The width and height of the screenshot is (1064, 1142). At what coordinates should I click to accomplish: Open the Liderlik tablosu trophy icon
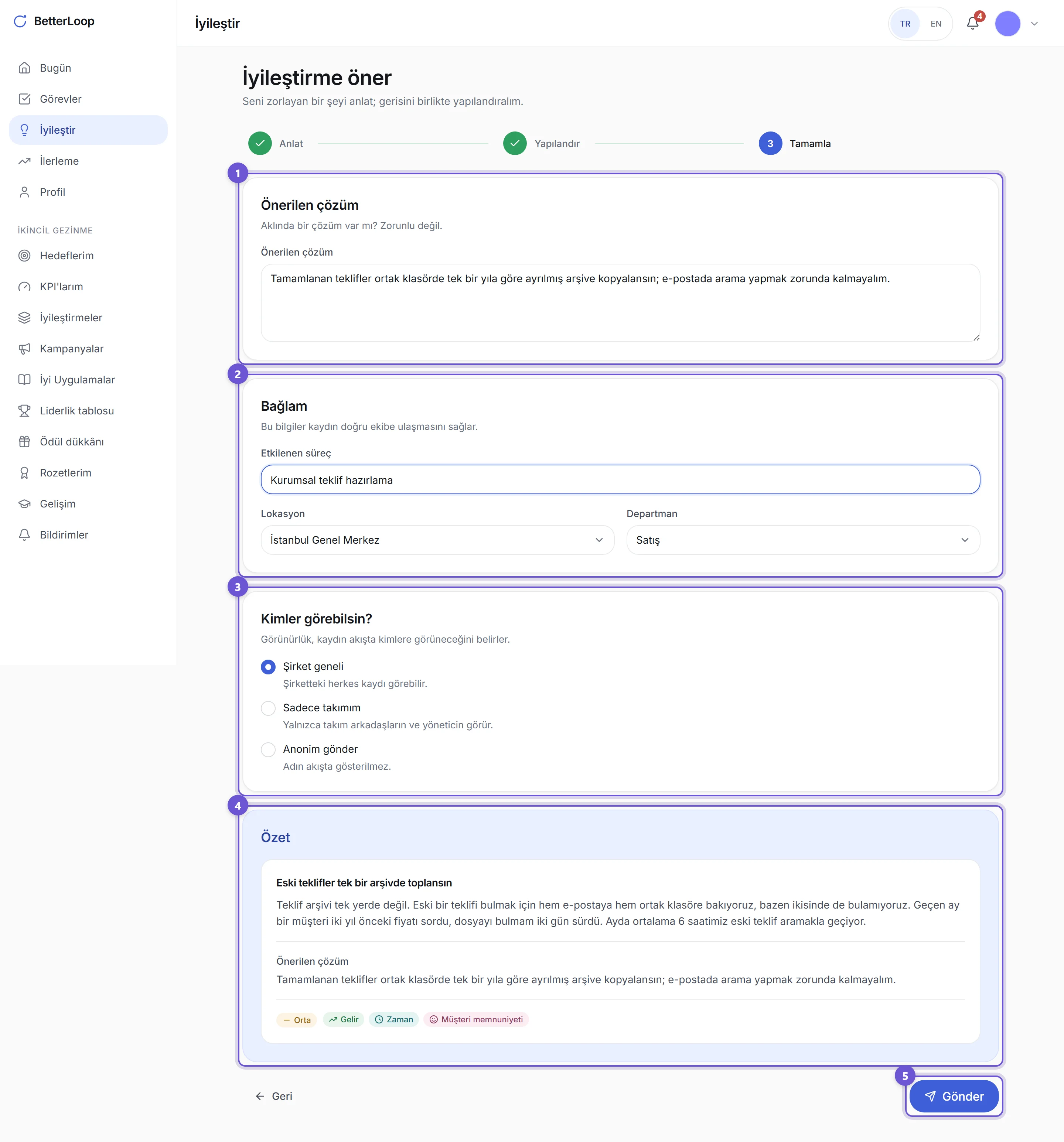(x=24, y=411)
